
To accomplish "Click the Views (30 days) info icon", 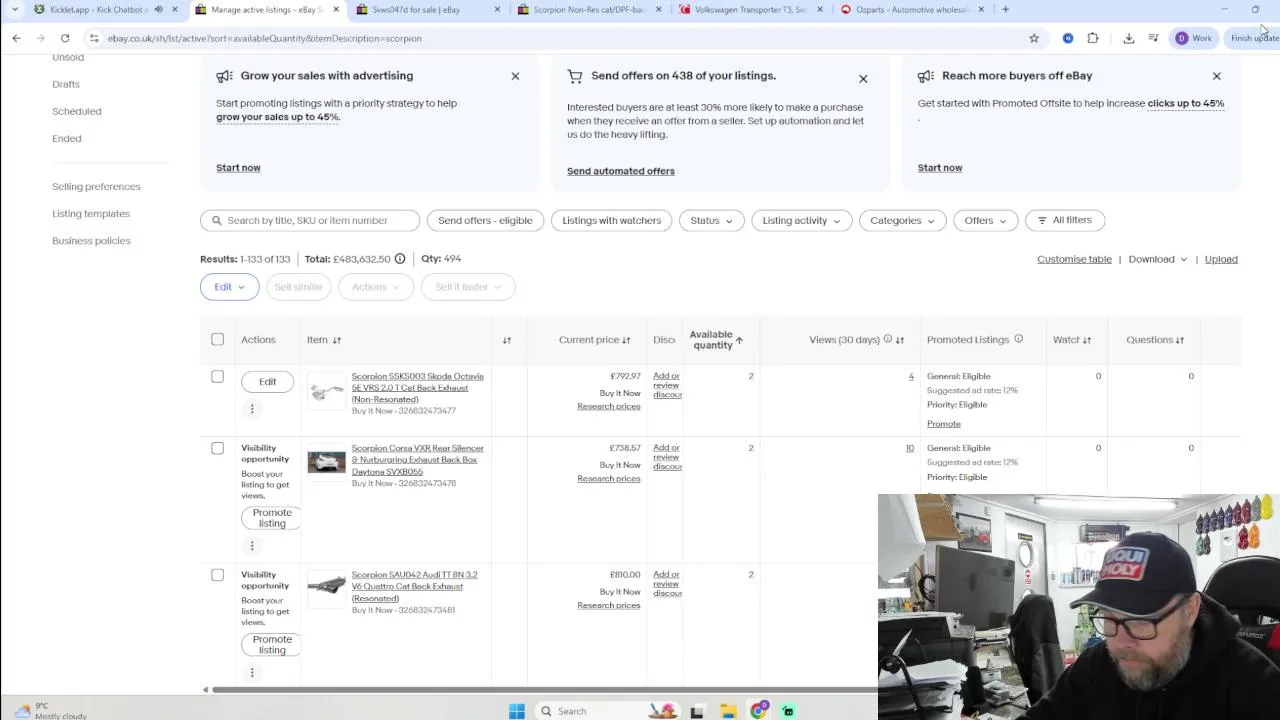I will click(887, 340).
